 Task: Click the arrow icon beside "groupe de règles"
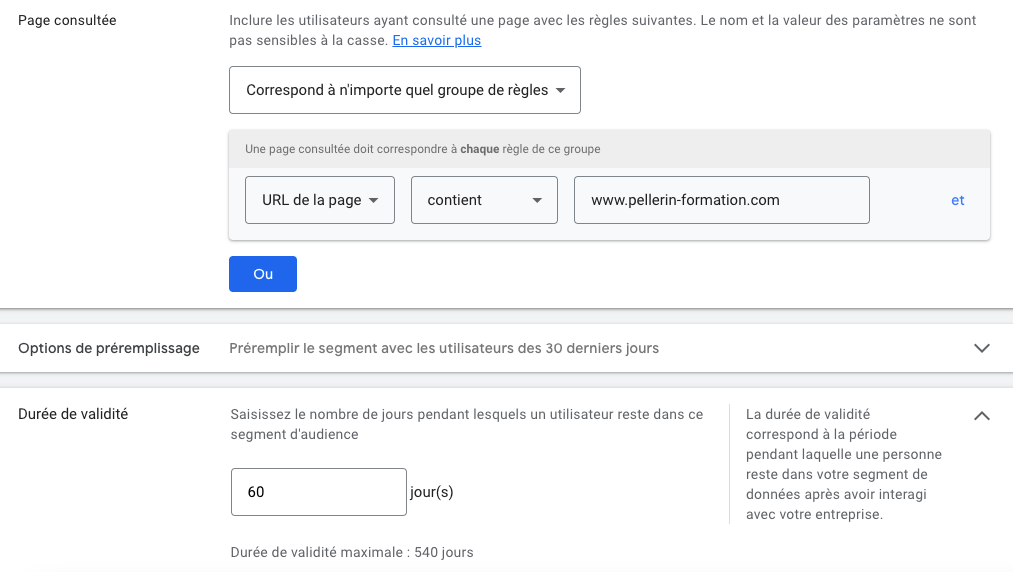(x=560, y=91)
